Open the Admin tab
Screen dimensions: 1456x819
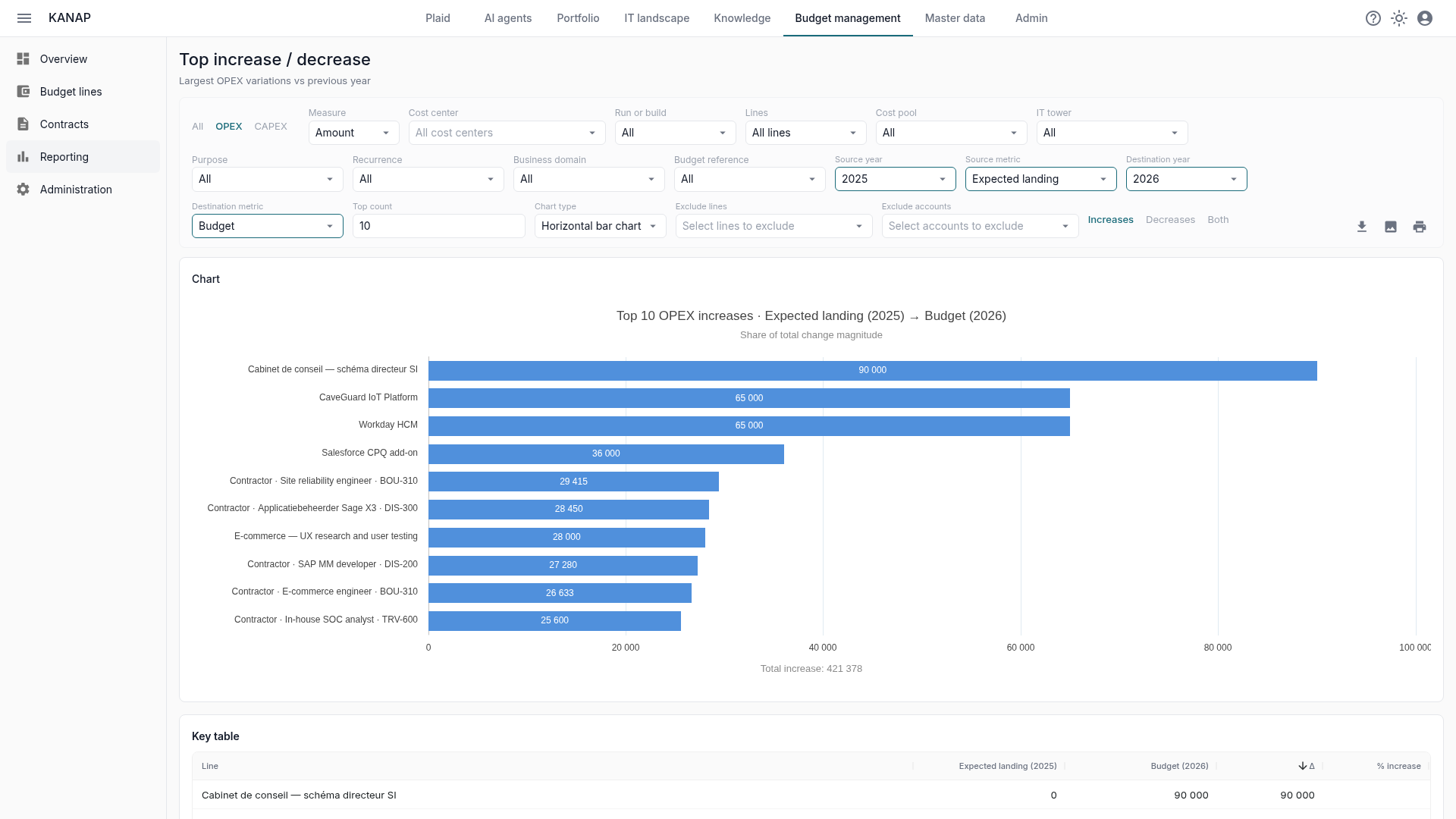tap(1031, 18)
